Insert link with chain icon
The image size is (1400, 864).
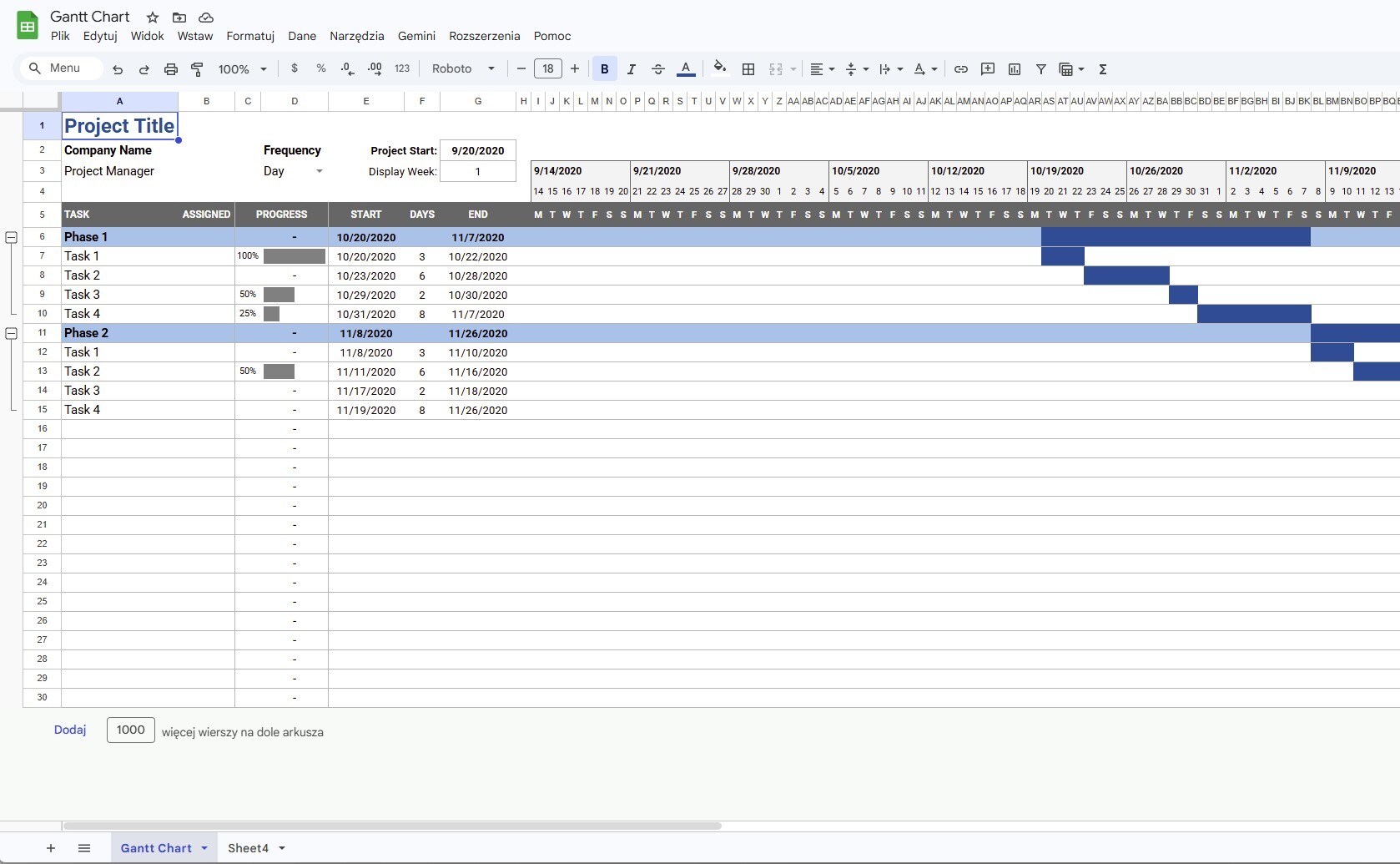[961, 69]
